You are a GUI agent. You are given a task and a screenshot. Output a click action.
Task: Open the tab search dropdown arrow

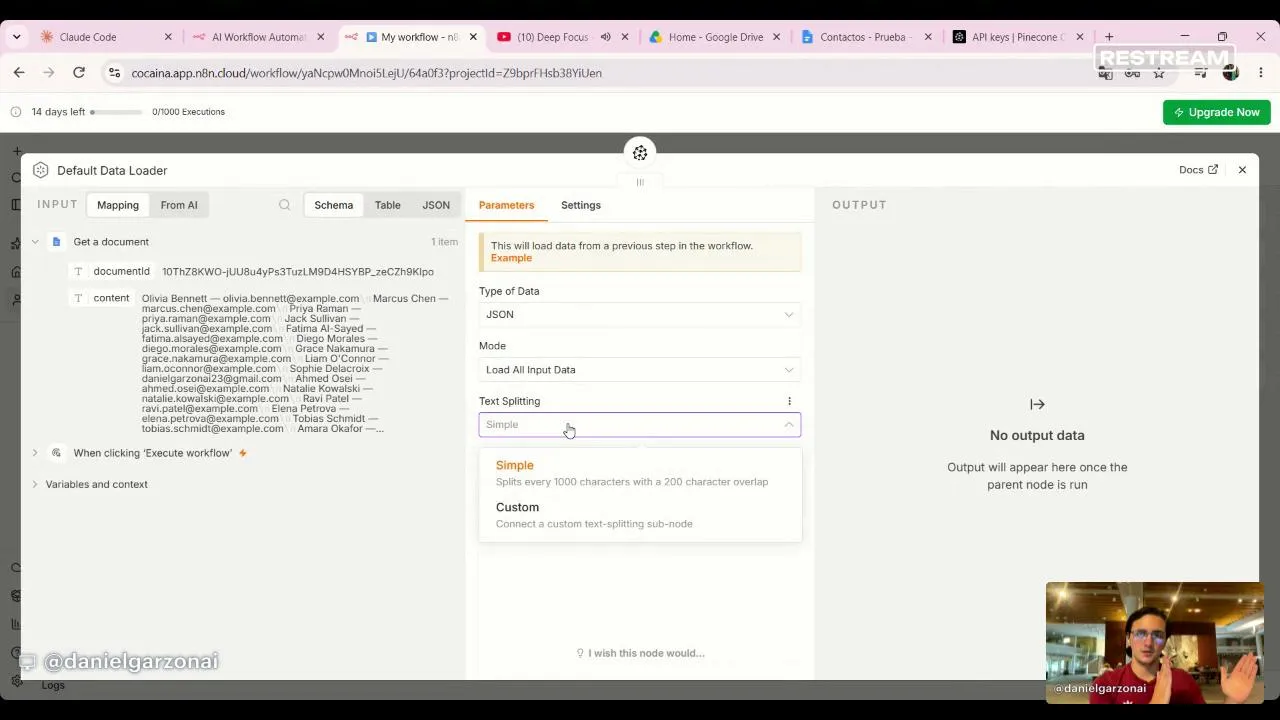[x=16, y=37]
